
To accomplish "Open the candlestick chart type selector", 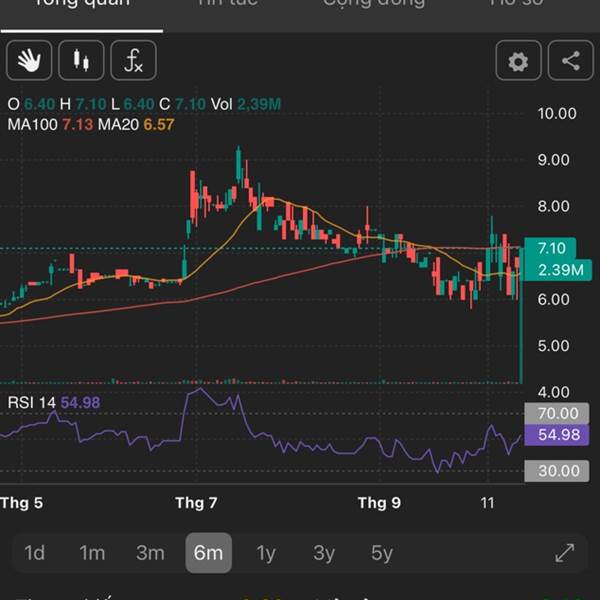I will tap(81, 60).
